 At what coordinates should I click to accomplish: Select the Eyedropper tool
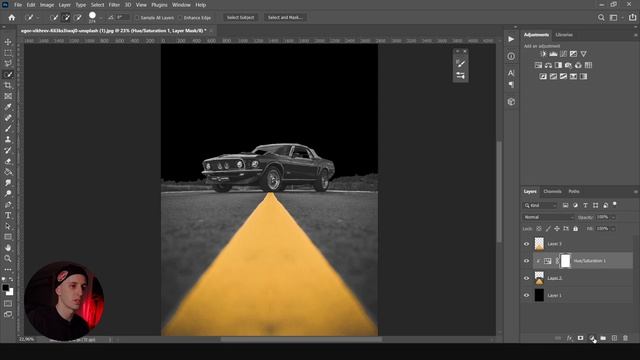pos(8,107)
